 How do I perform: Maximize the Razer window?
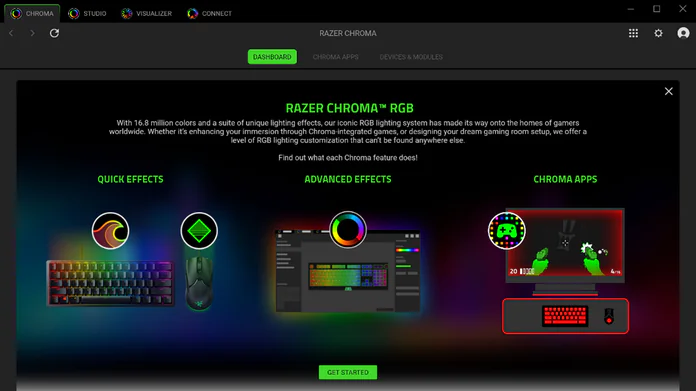(656, 9)
